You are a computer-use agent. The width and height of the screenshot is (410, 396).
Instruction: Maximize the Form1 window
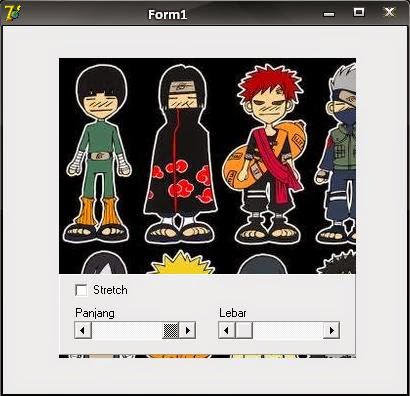pyautogui.click(x=359, y=13)
